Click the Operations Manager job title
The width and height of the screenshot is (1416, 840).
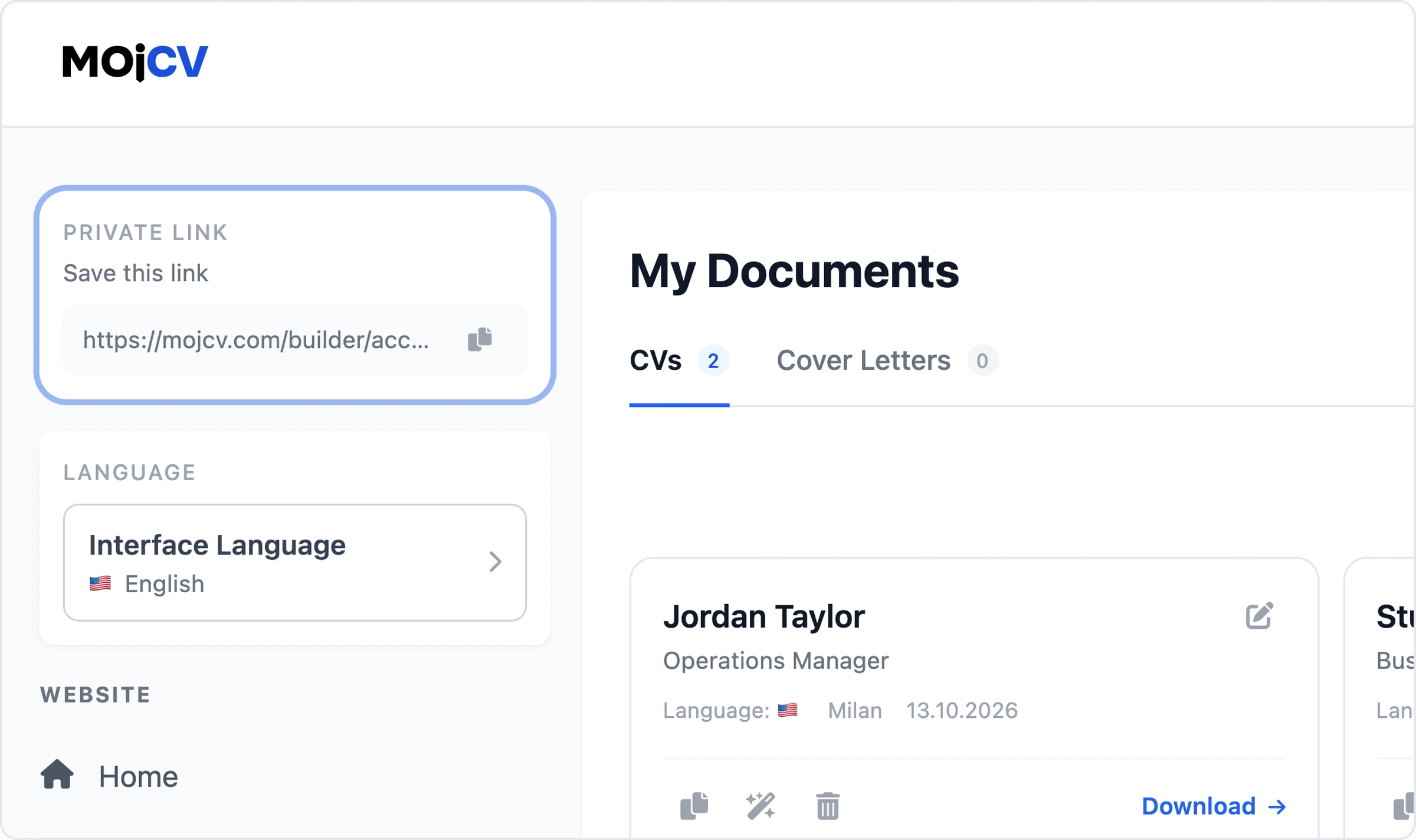point(776,661)
